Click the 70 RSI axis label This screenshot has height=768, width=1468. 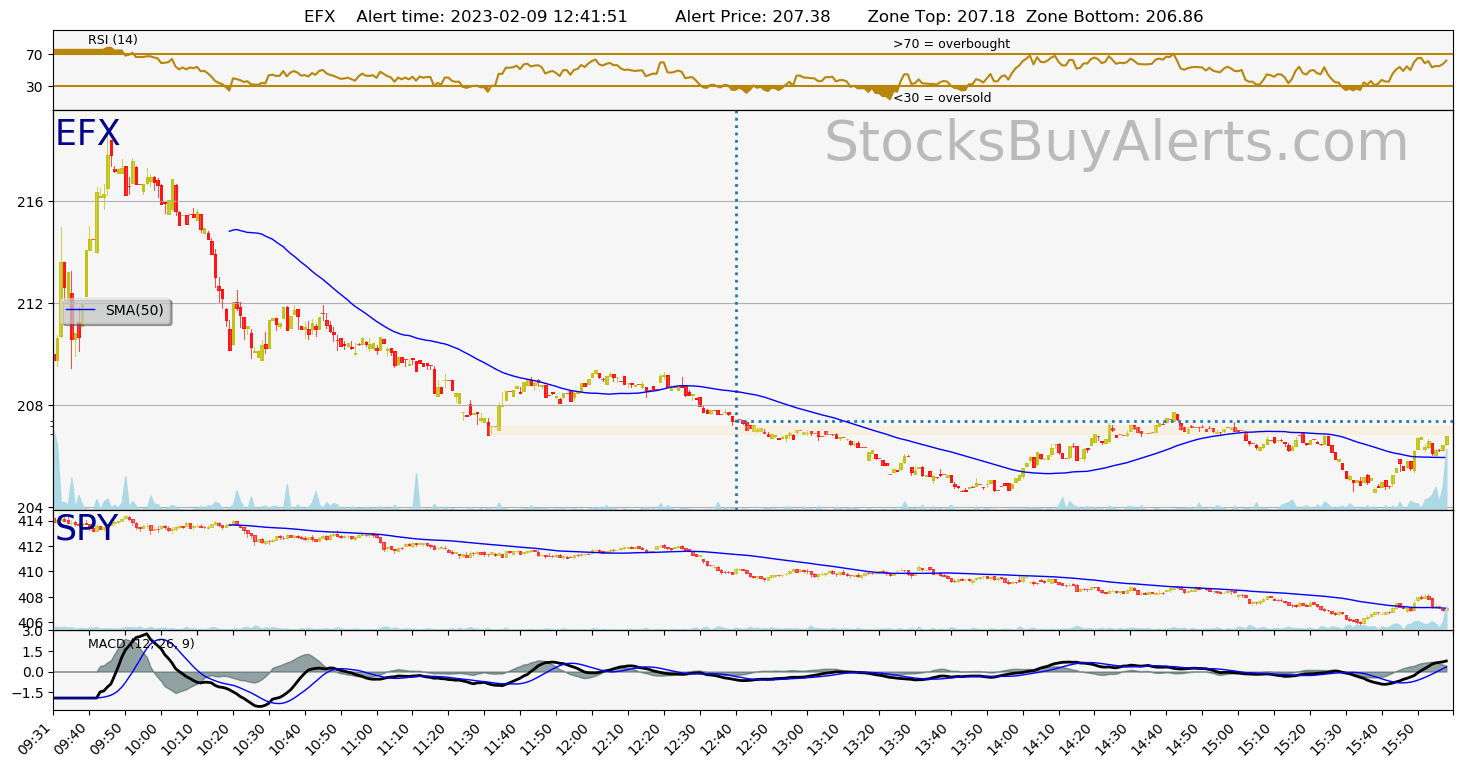click(35, 55)
